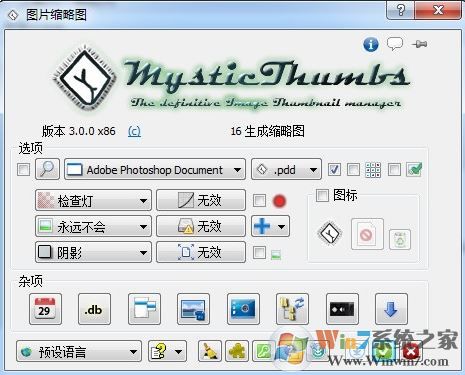Click the green key license icon
465x375 pixels.
click(x=264, y=351)
